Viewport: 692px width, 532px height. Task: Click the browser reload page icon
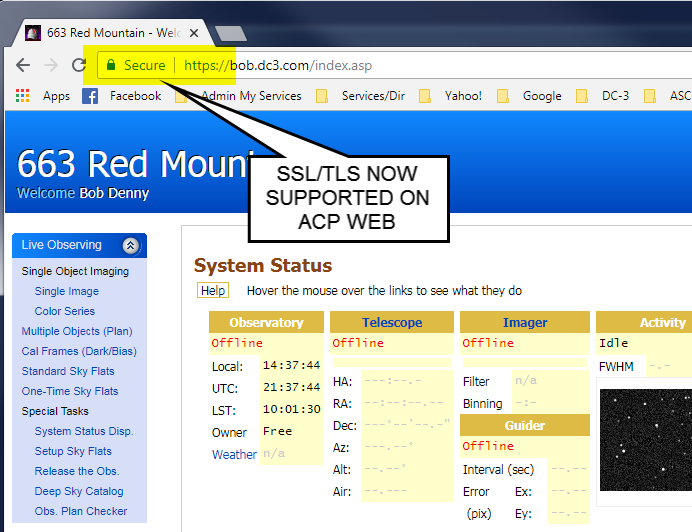(78, 66)
